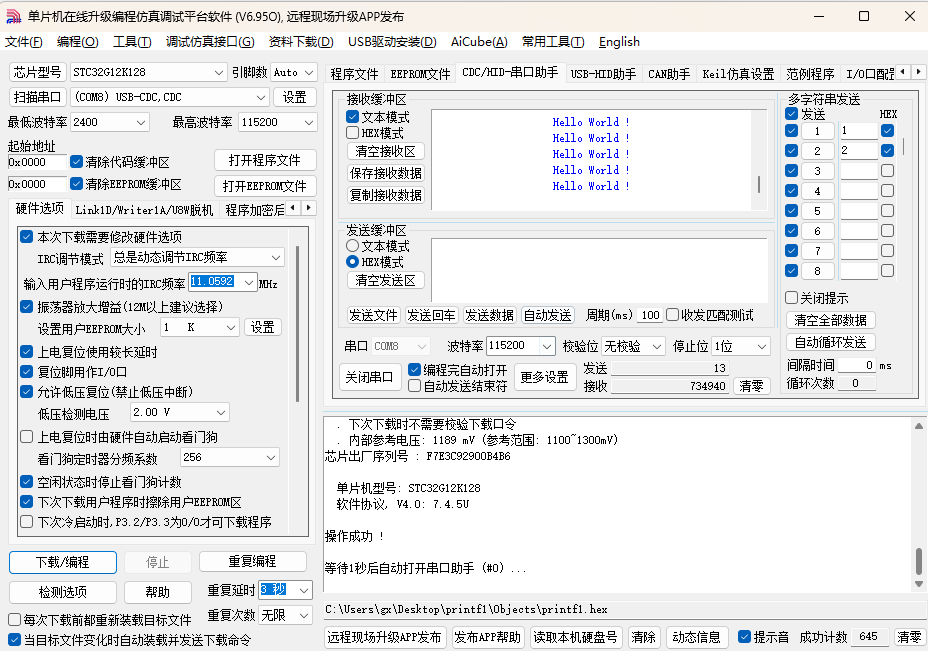
Task: Click the 下载/编程 button
Action: pyautogui.click(x=63, y=562)
